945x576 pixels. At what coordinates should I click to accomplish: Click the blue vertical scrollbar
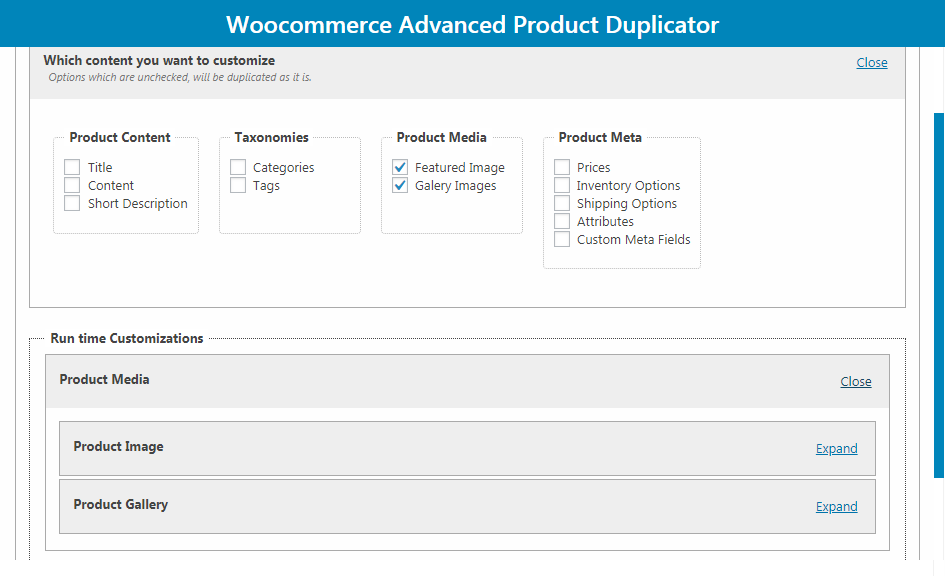pos(939,295)
